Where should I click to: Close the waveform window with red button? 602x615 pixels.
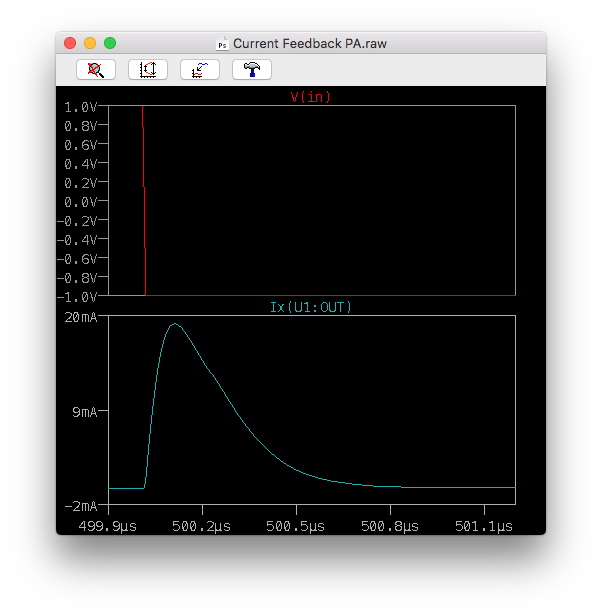pos(70,43)
